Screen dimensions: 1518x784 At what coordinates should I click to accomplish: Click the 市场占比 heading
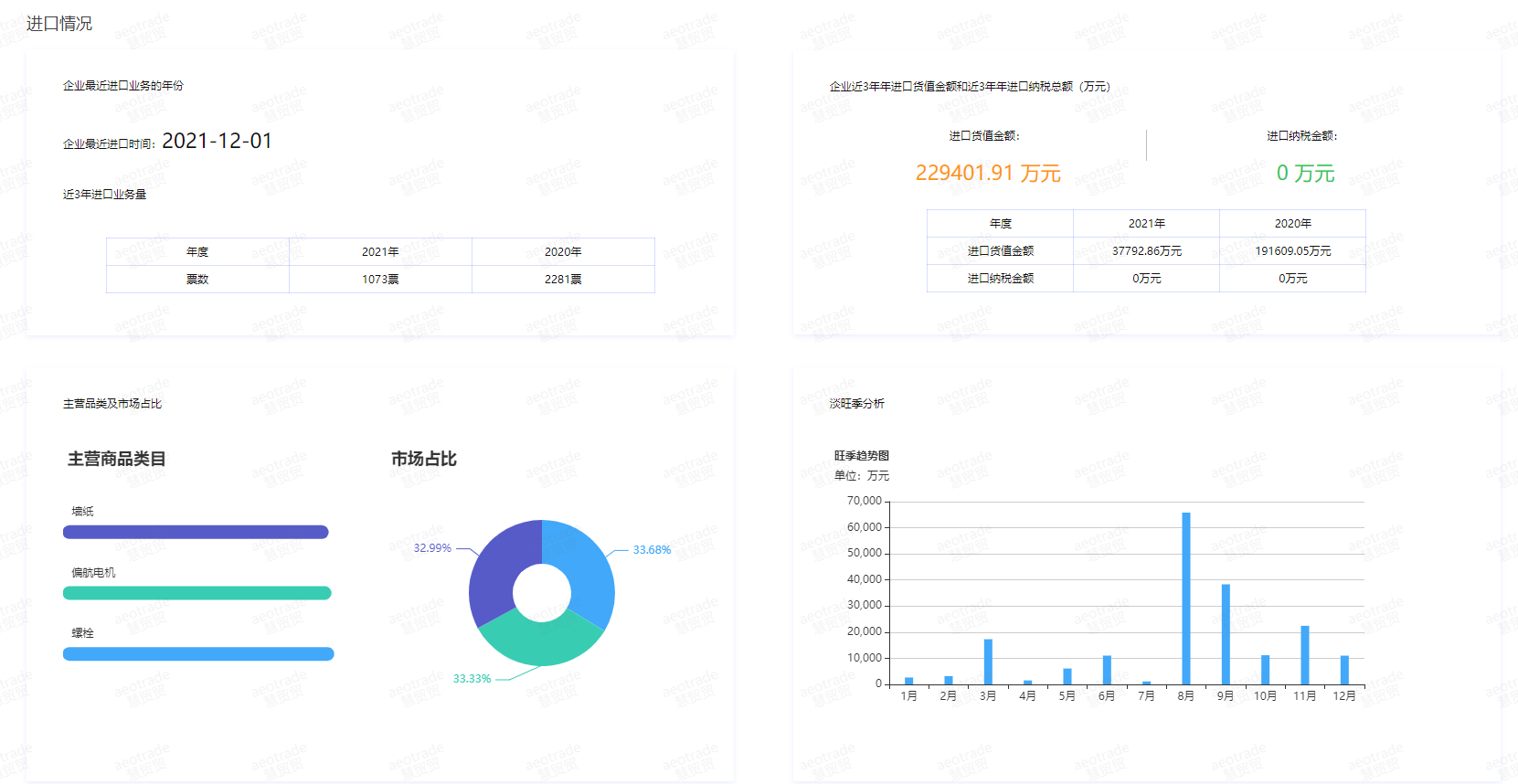424,459
